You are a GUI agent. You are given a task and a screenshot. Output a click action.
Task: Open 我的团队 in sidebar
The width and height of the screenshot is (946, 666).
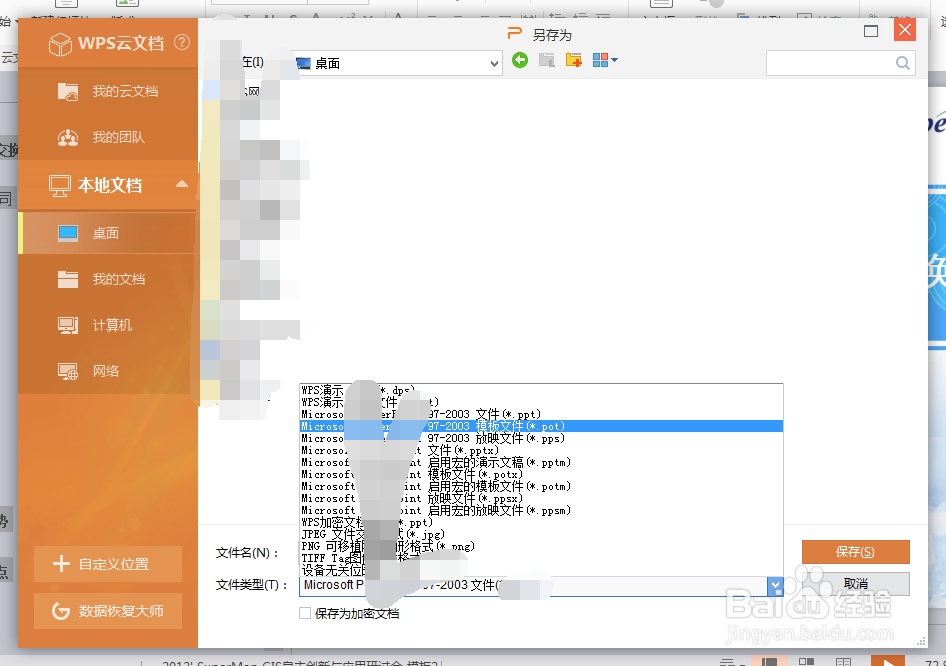pyautogui.click(x=107, y=138)
